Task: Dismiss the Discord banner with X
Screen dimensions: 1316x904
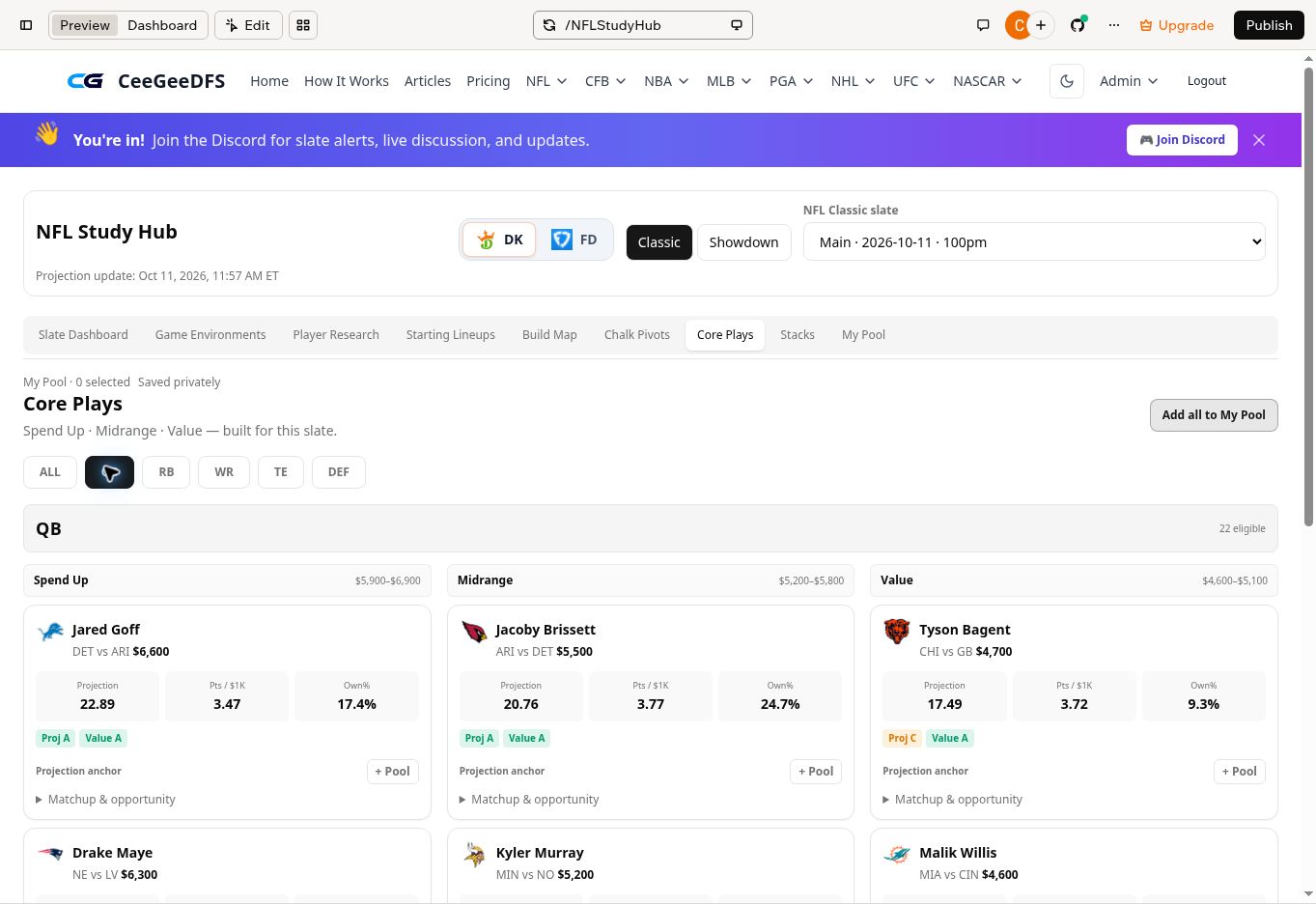Action: tap(1259, 140)
